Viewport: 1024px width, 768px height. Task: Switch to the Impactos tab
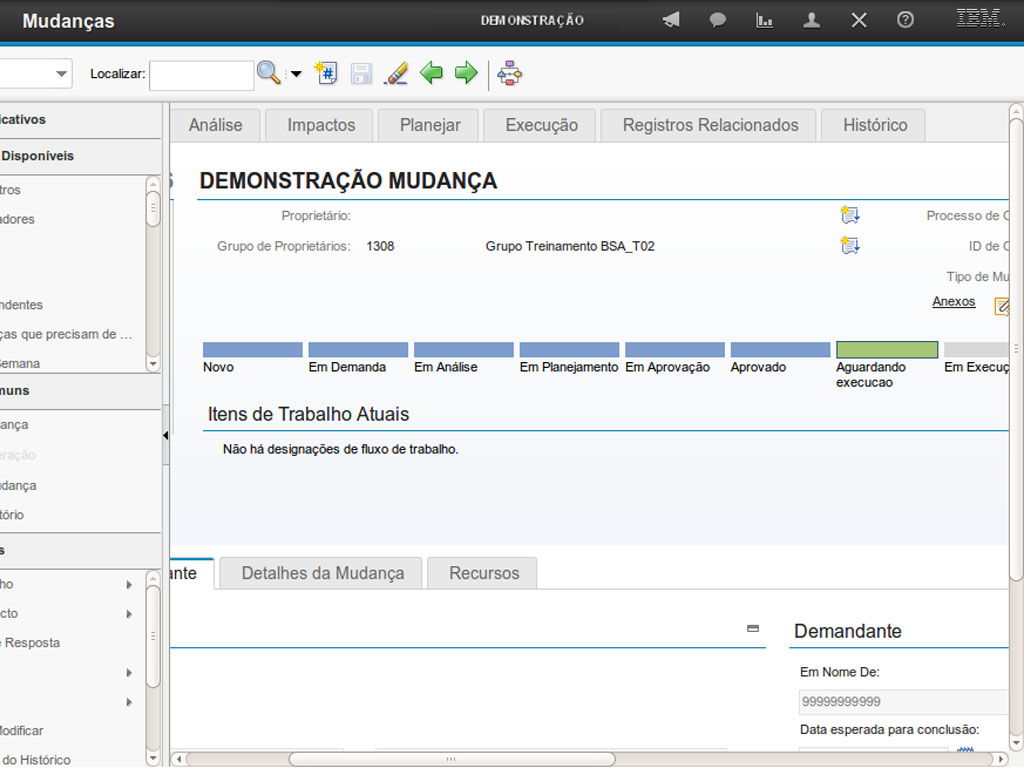[321, 125]
